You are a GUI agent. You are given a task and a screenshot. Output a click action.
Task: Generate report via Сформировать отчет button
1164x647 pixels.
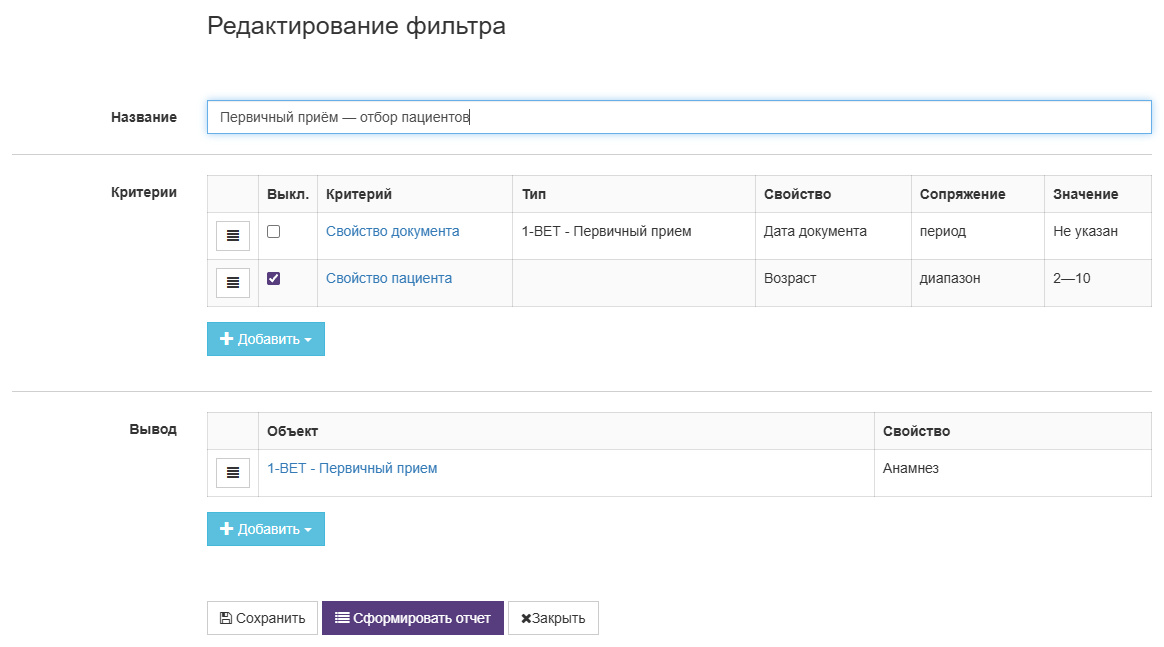click(x=413, y=618)
